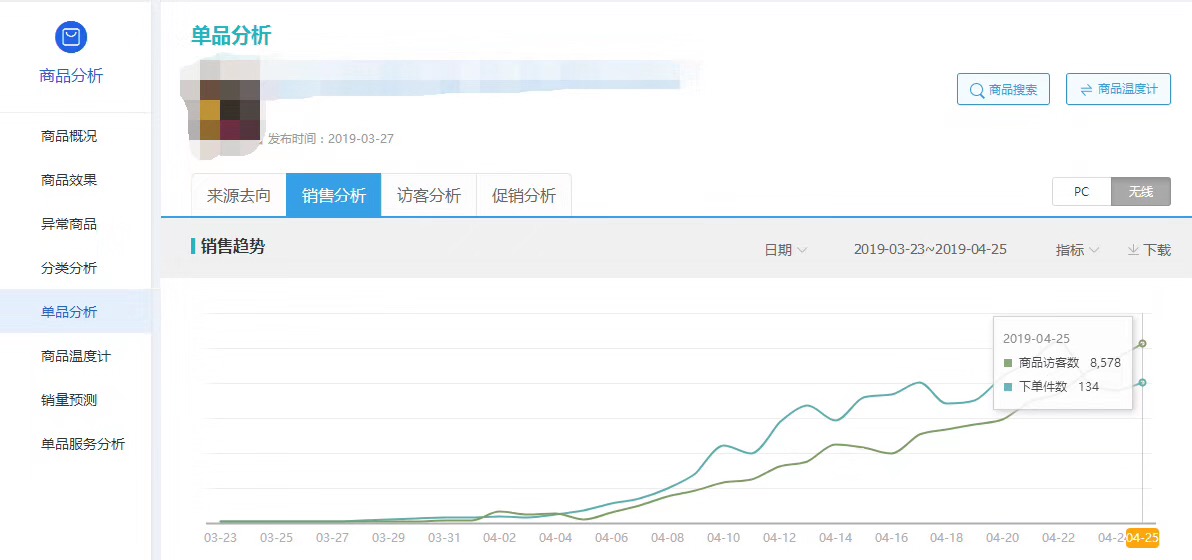Viewport: 1192px width, 560px height.
Task: Switch to the 来源去向 tab
Action: click(239, 195)
